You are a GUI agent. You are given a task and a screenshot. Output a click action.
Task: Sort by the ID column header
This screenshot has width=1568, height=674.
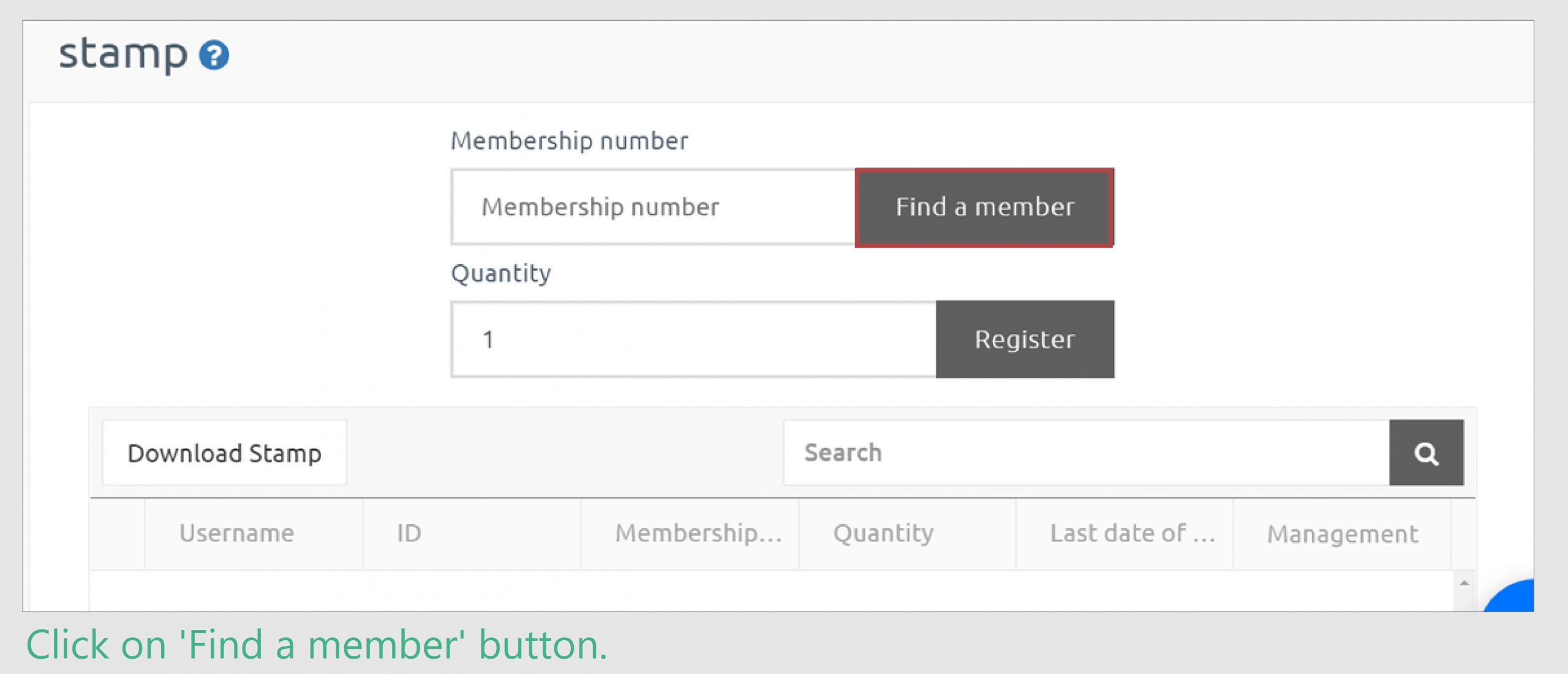pyautogui.click(x=472, y=534)
